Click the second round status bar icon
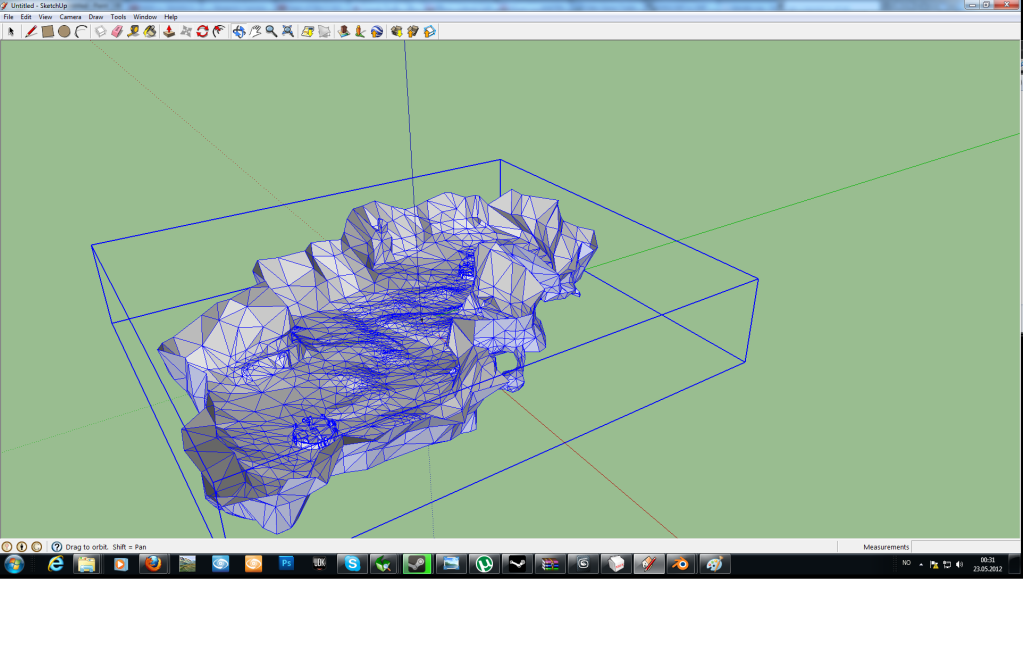 point(22,547)
